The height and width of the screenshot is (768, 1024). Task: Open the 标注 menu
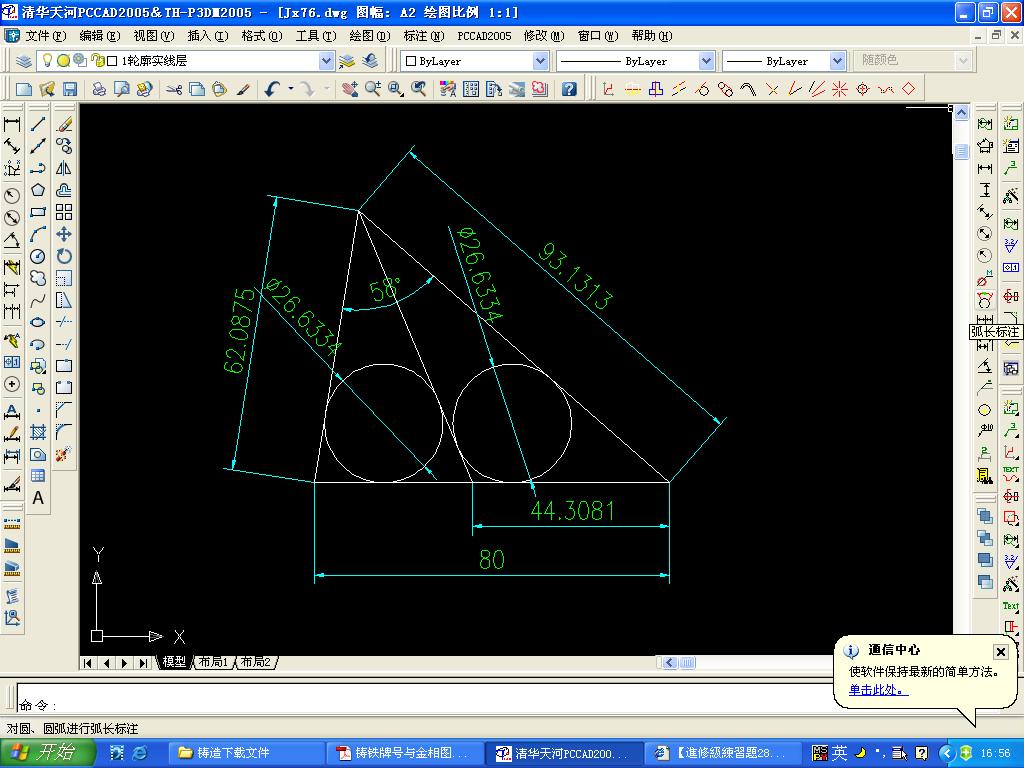(423, 35)
